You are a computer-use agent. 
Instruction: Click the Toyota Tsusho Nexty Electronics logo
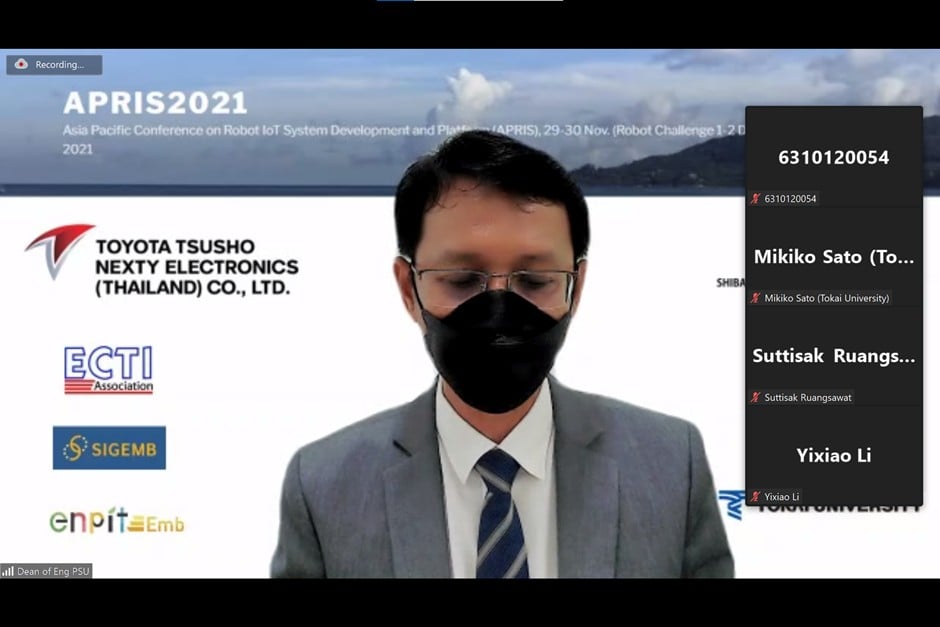coord(162,261)
